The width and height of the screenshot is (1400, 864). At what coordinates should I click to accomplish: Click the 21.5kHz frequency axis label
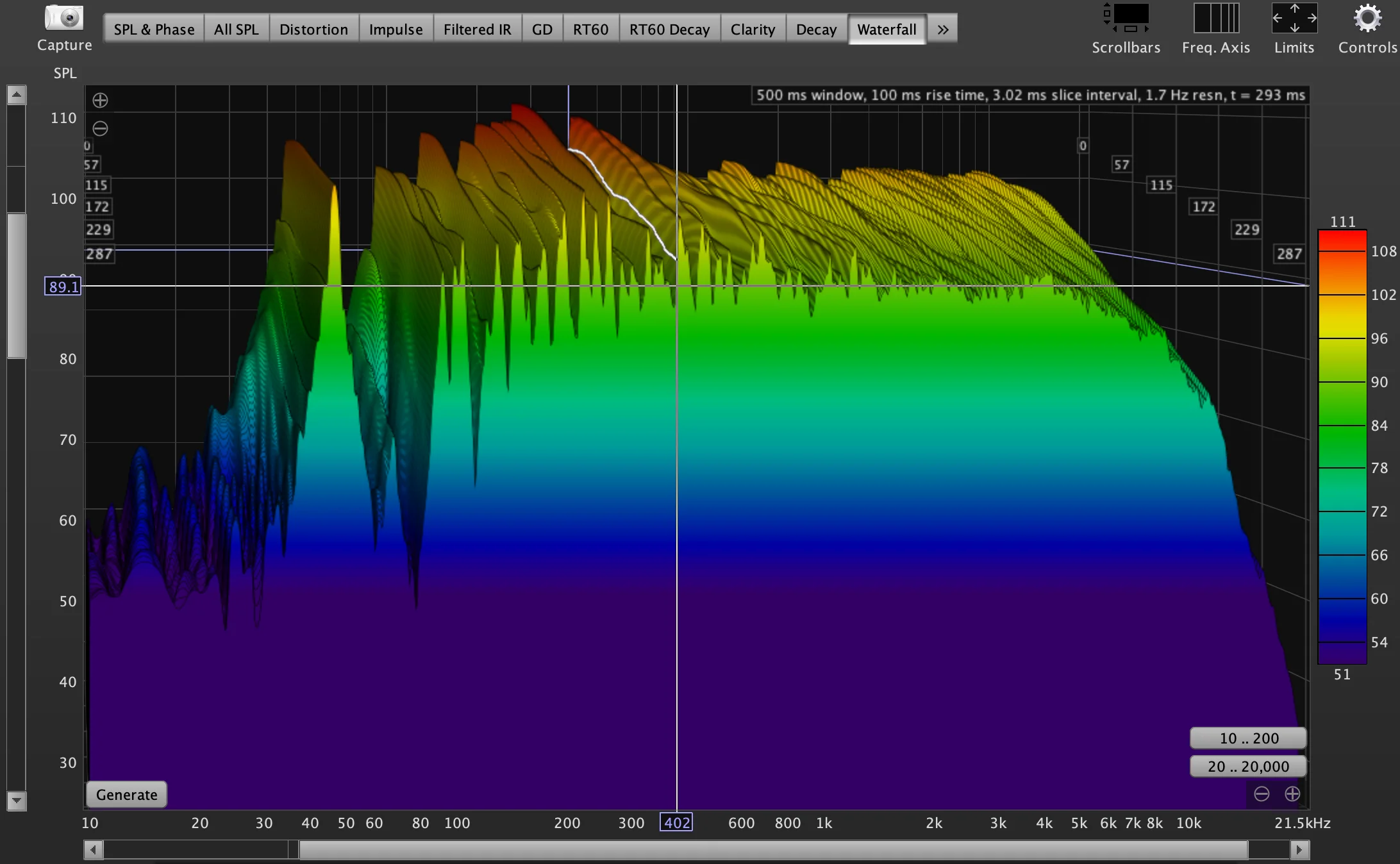(x=1303, y=823)
